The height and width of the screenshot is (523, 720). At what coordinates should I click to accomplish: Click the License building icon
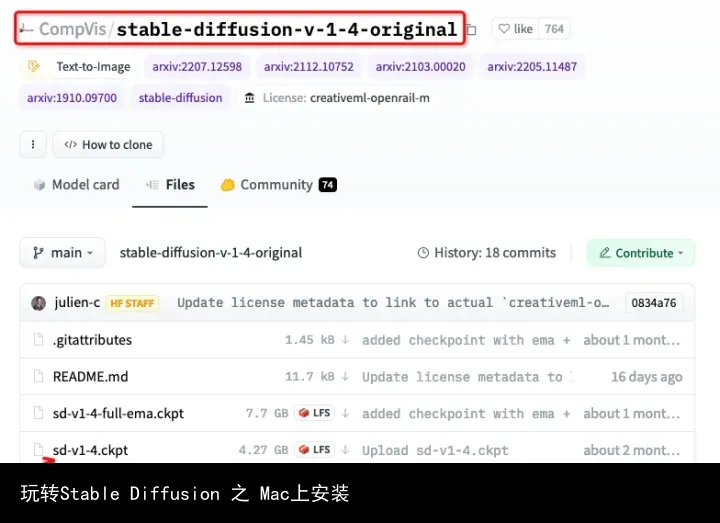tap(249, 98)
